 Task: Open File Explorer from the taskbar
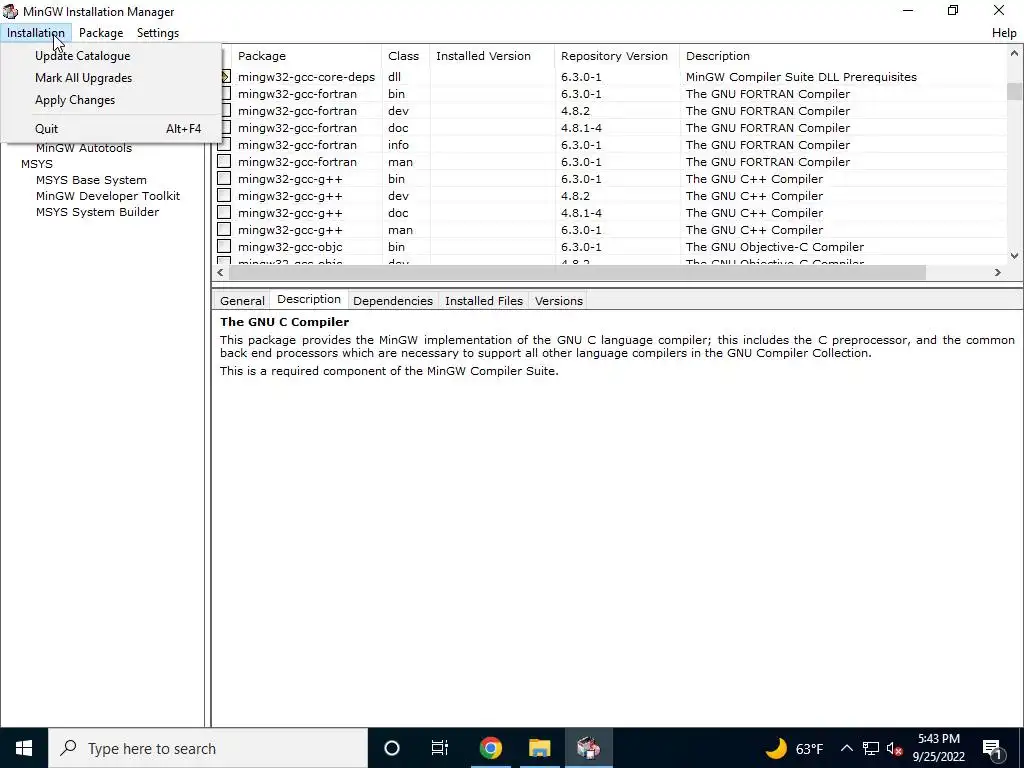click(x=539, y=748)
